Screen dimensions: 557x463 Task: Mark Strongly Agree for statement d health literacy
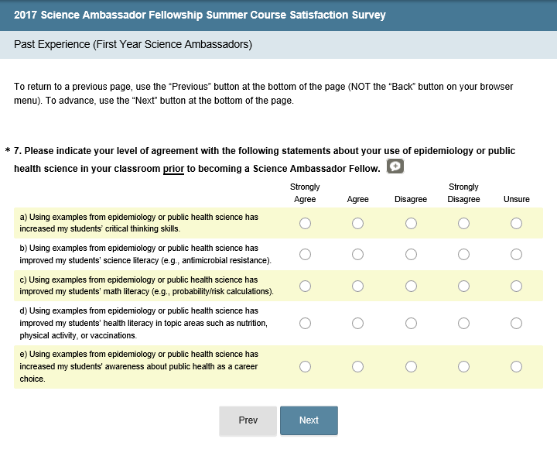click(305, 323)
